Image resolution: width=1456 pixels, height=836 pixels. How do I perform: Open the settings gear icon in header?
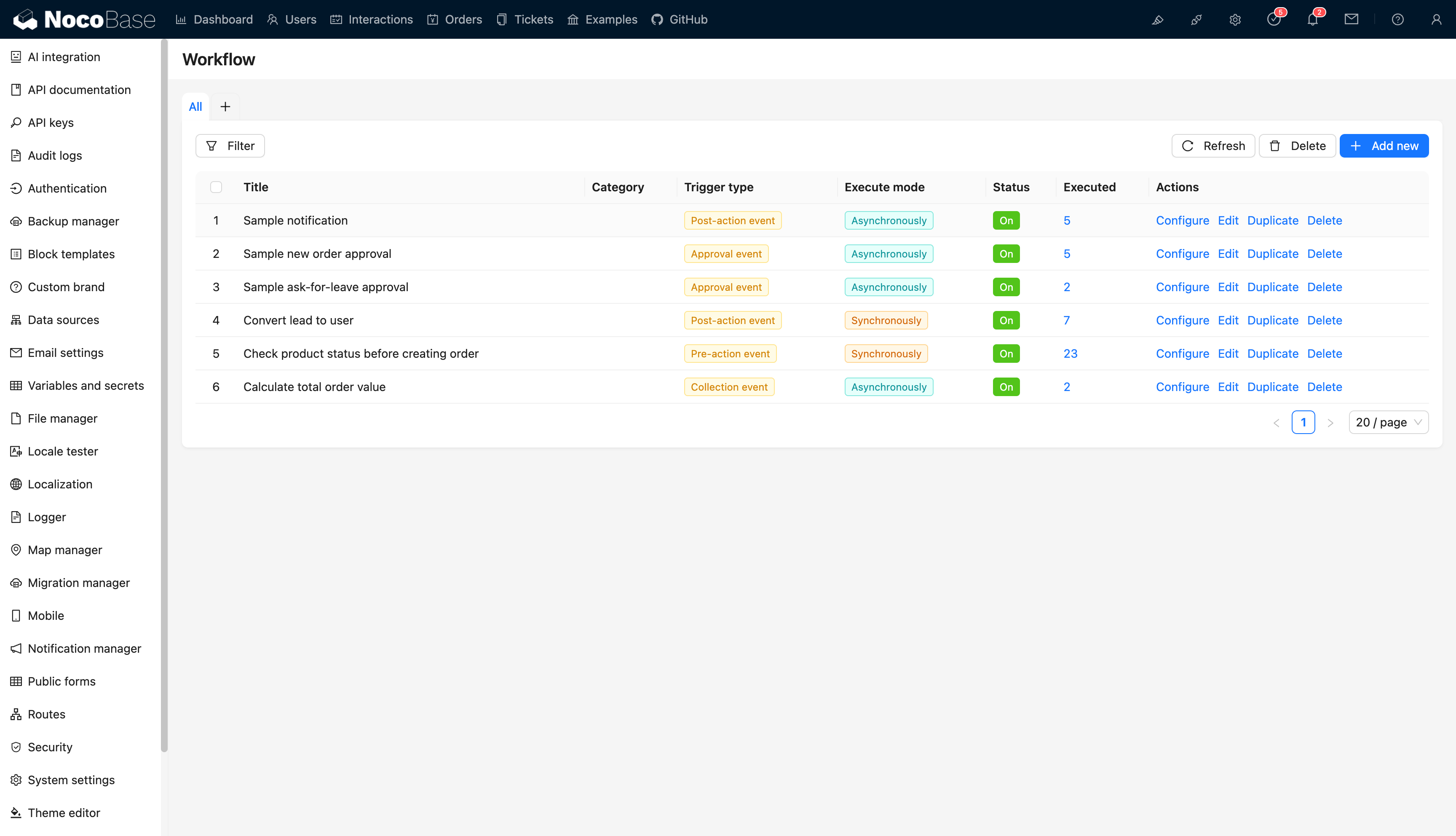1235,19
